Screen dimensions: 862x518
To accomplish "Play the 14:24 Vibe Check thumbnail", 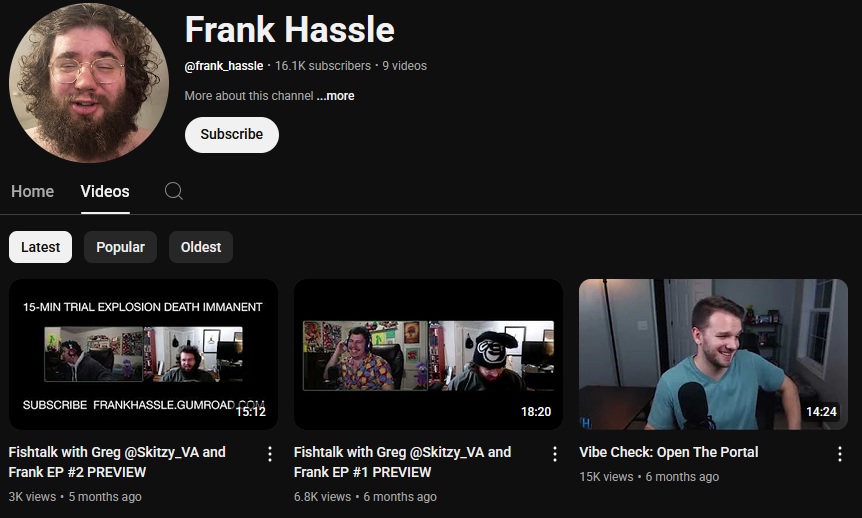I will click(713, 354).
